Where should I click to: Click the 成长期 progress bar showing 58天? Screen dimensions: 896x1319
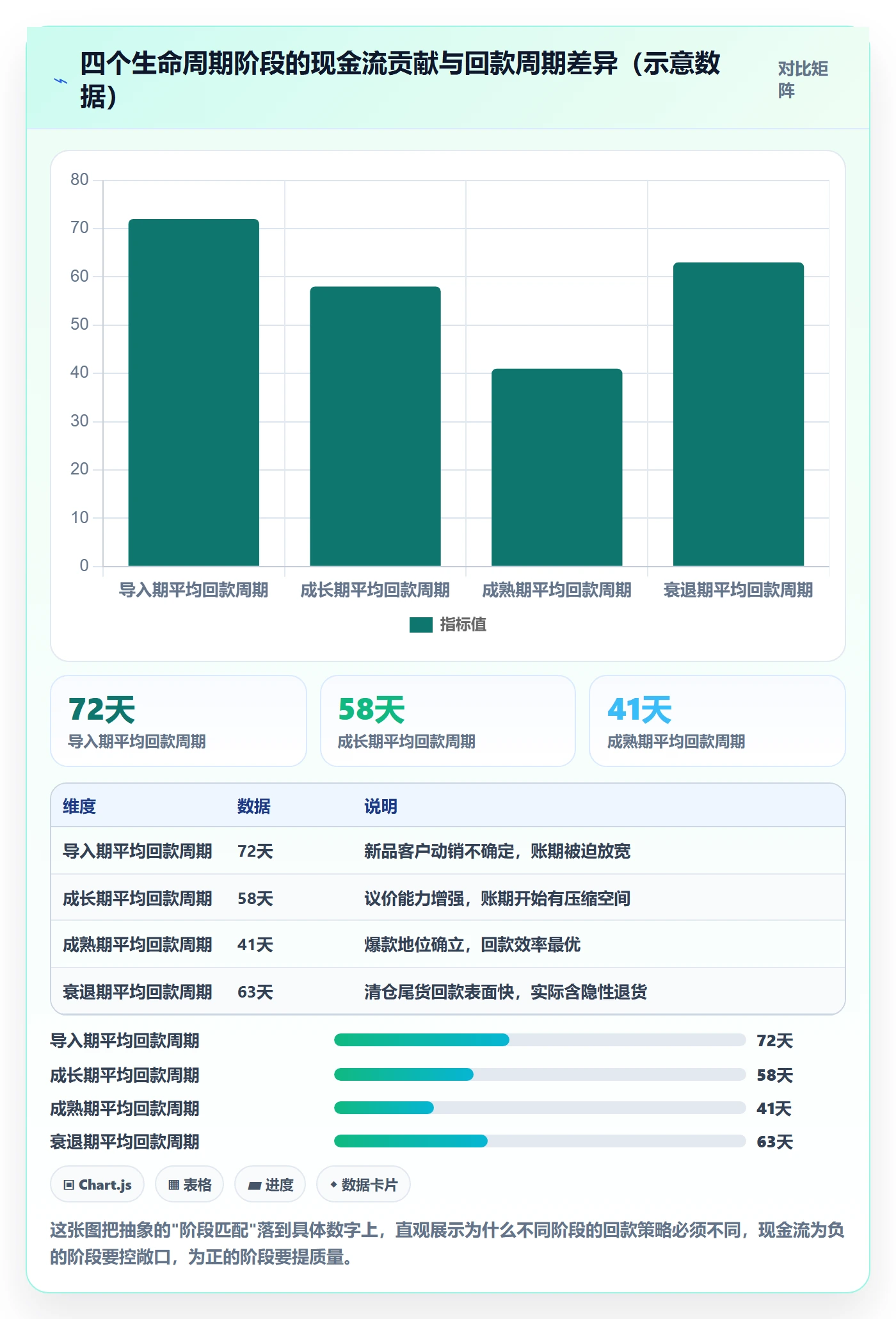(x=540, y=1074)
